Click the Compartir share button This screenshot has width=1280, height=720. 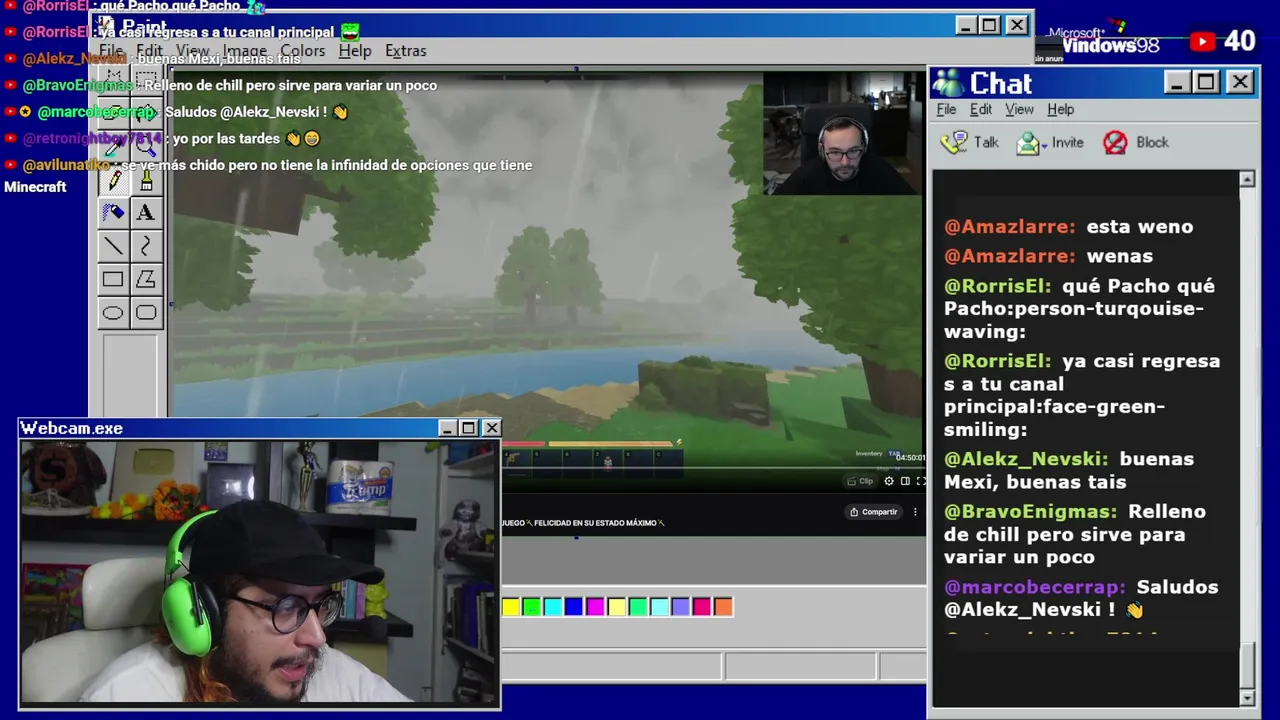pyautogui.click(x=873, y=512)
